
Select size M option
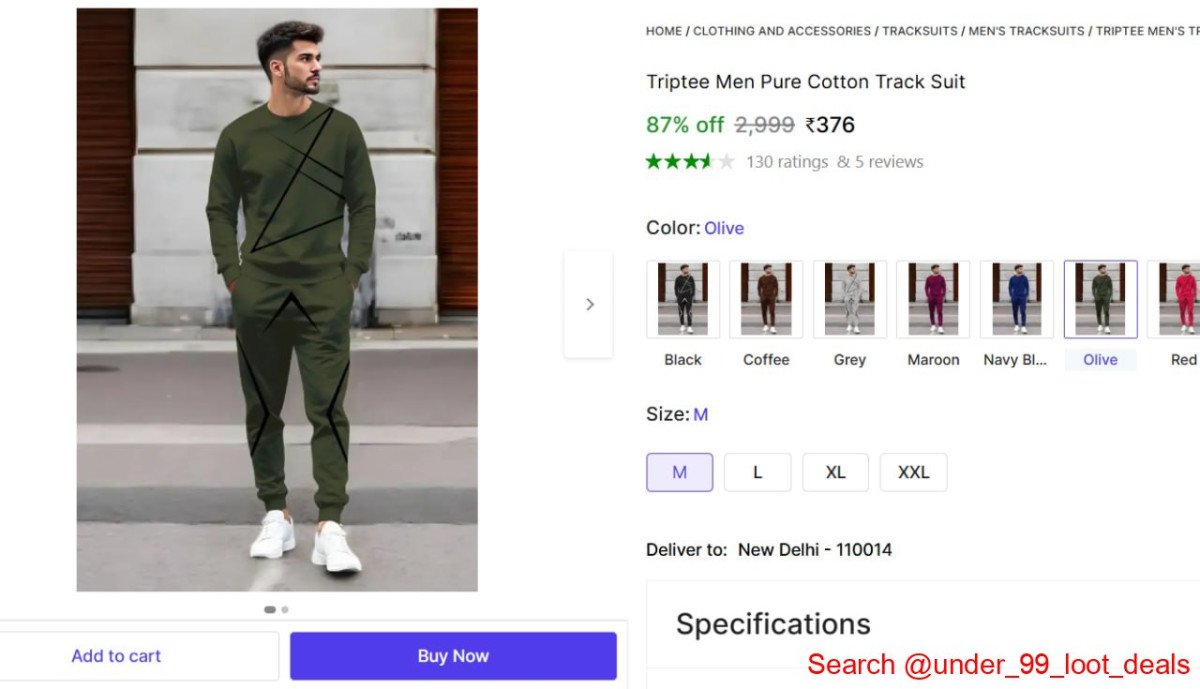pos(680,472)
